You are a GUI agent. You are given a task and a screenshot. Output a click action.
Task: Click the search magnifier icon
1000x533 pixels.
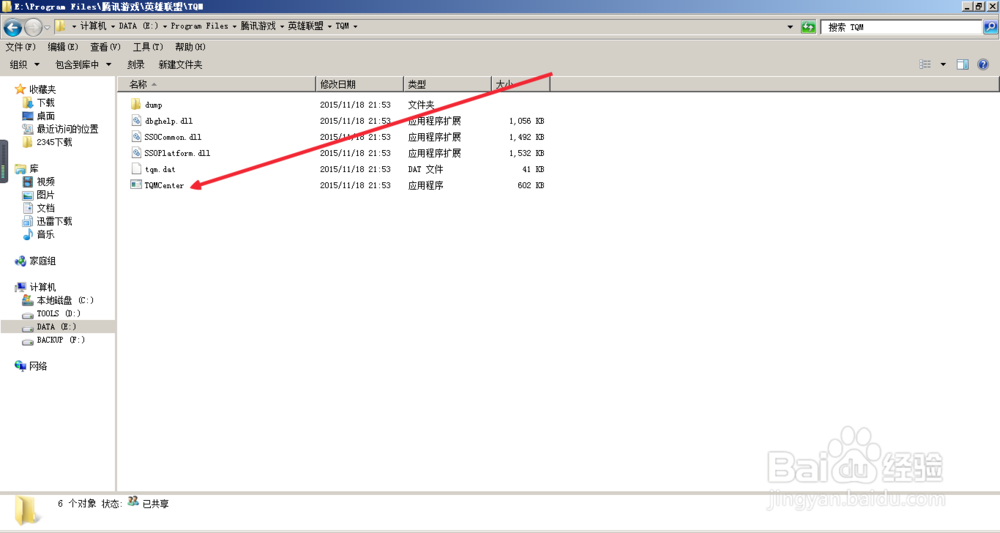990,27
